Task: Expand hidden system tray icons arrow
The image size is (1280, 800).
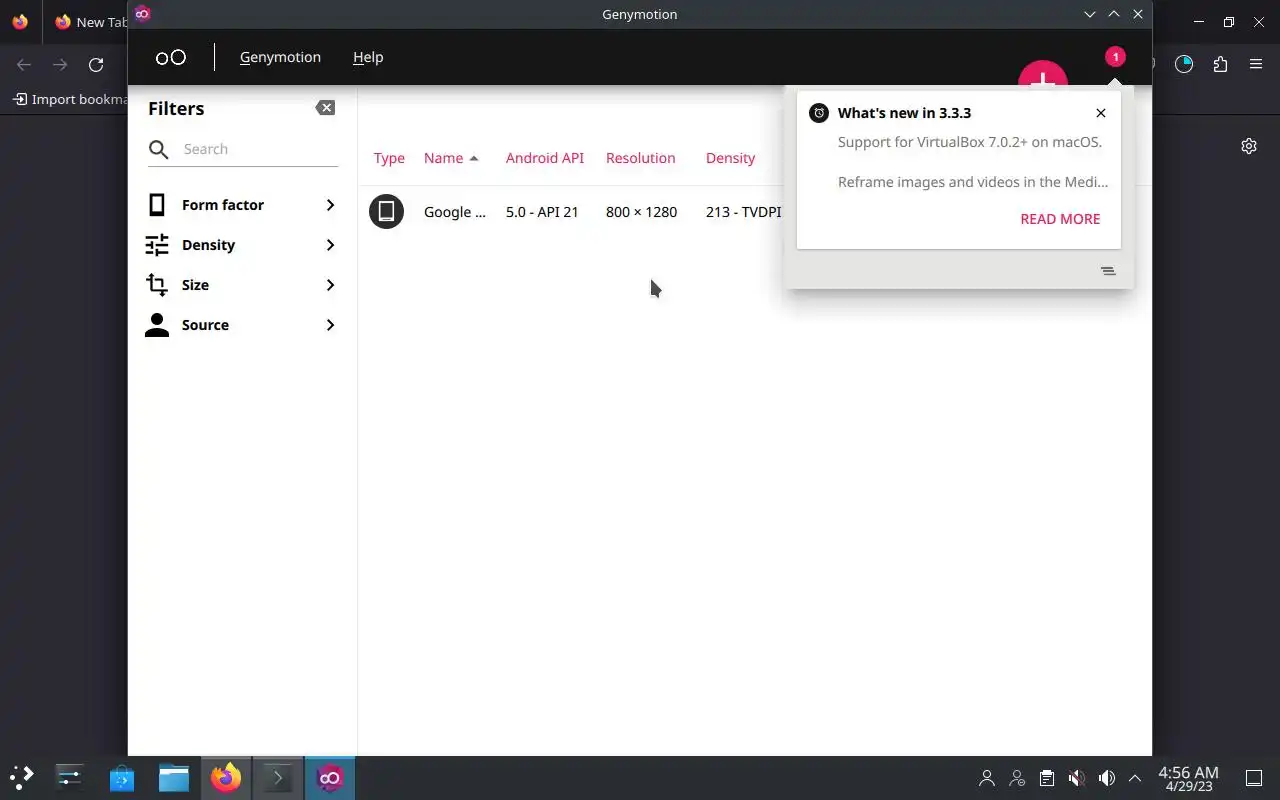Action: pos(1135,778)
